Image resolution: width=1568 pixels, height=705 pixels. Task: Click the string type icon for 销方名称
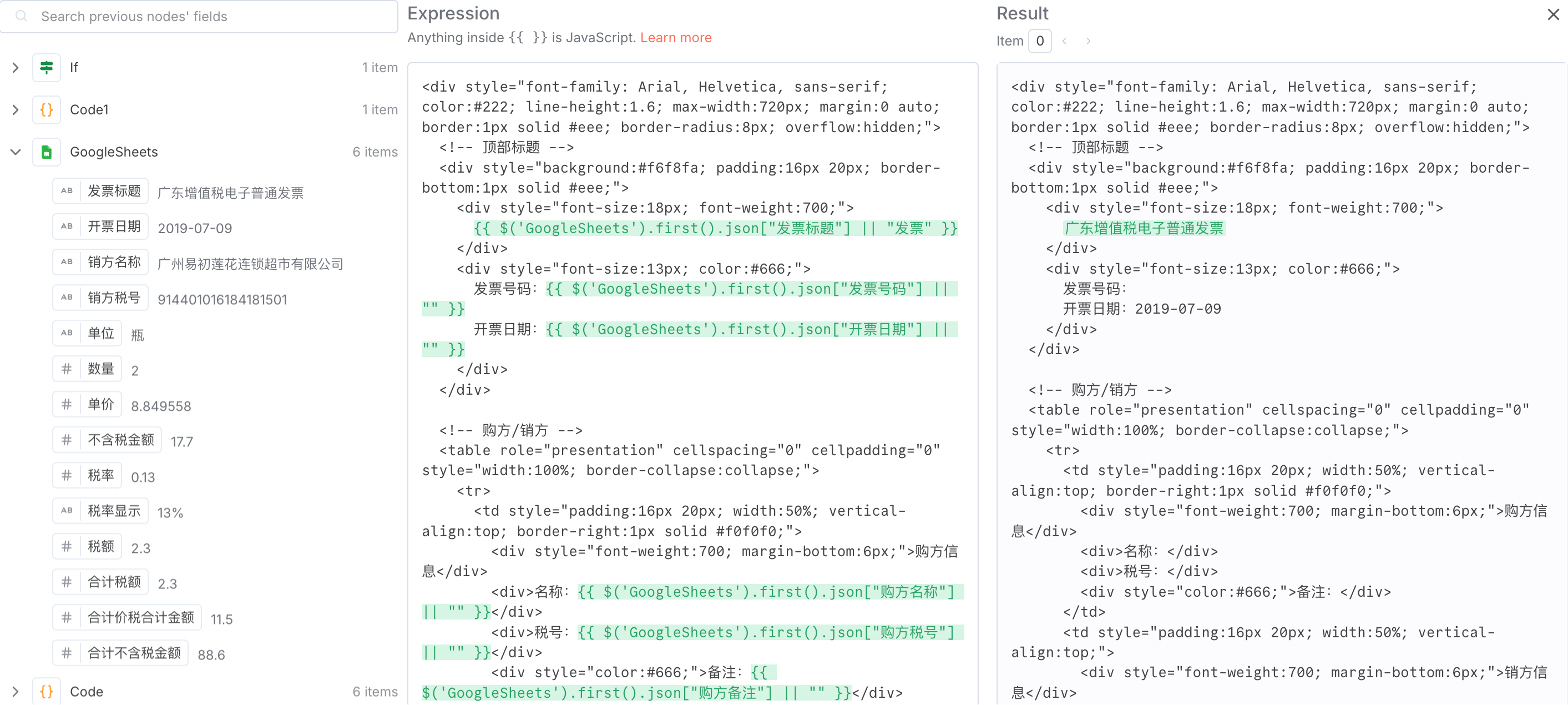click(67, 262)
